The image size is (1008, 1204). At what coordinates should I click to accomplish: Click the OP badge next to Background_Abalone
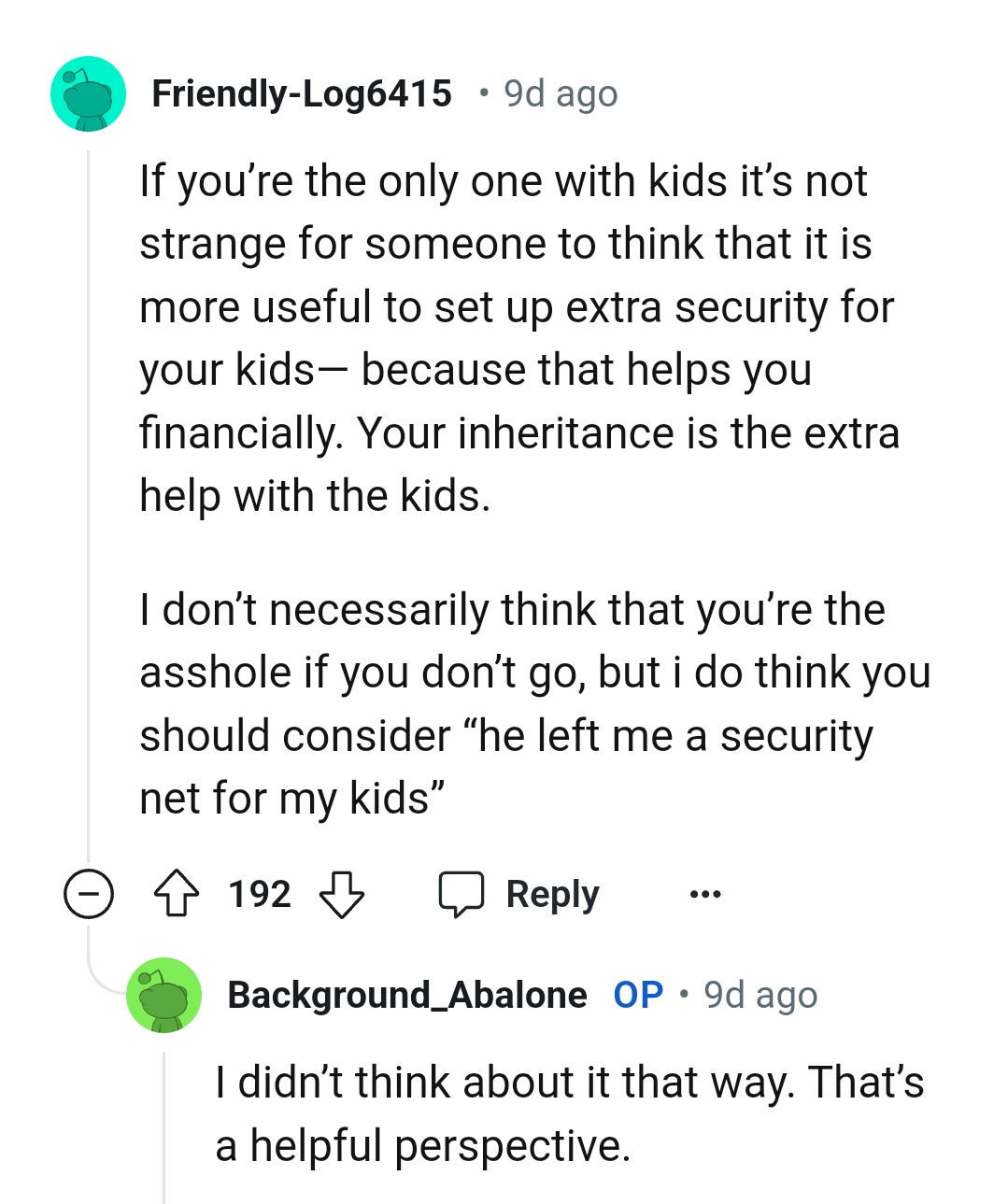coord(637,994)
